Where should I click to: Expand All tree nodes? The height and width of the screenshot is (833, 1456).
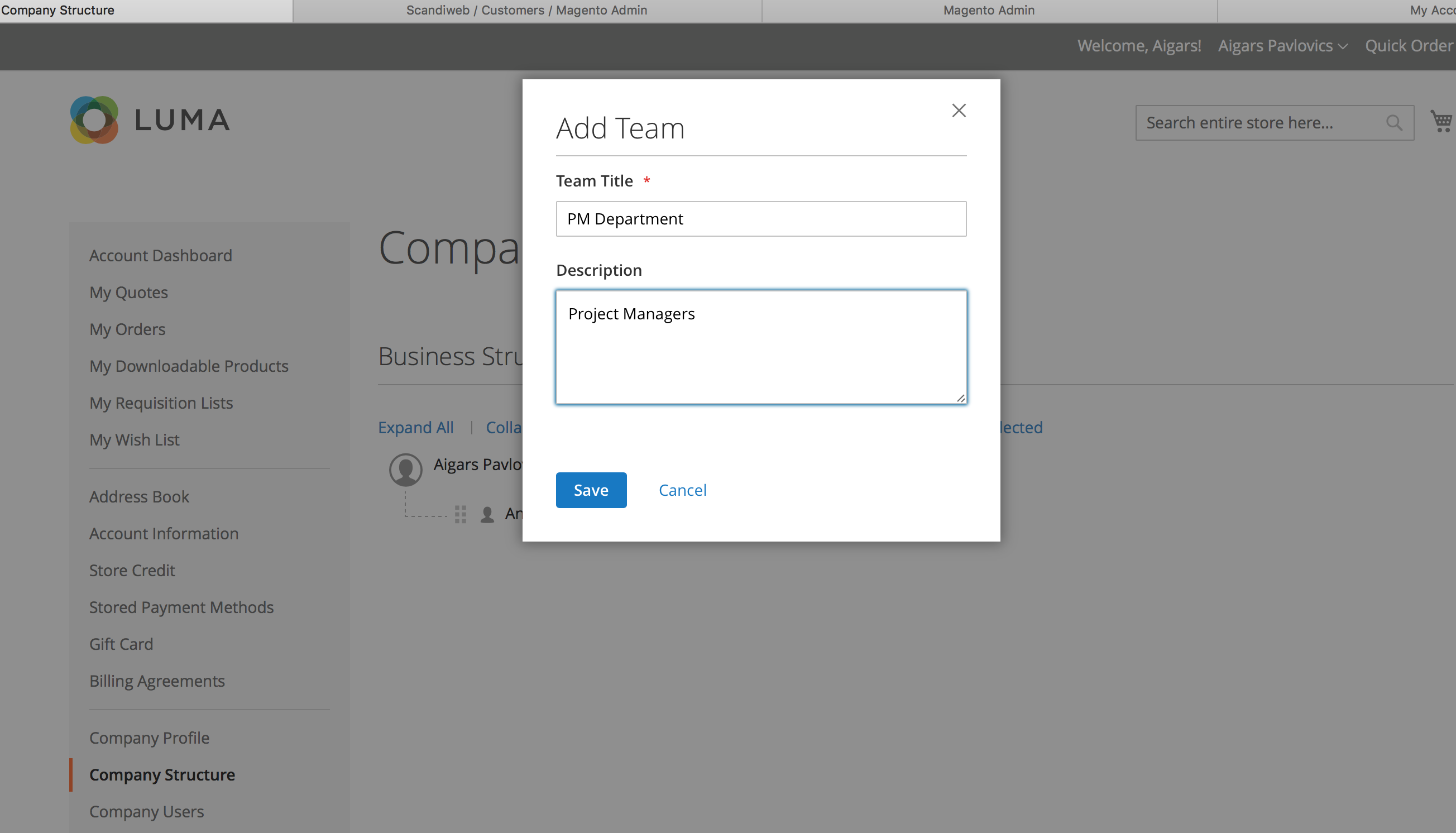coord(415,427)
